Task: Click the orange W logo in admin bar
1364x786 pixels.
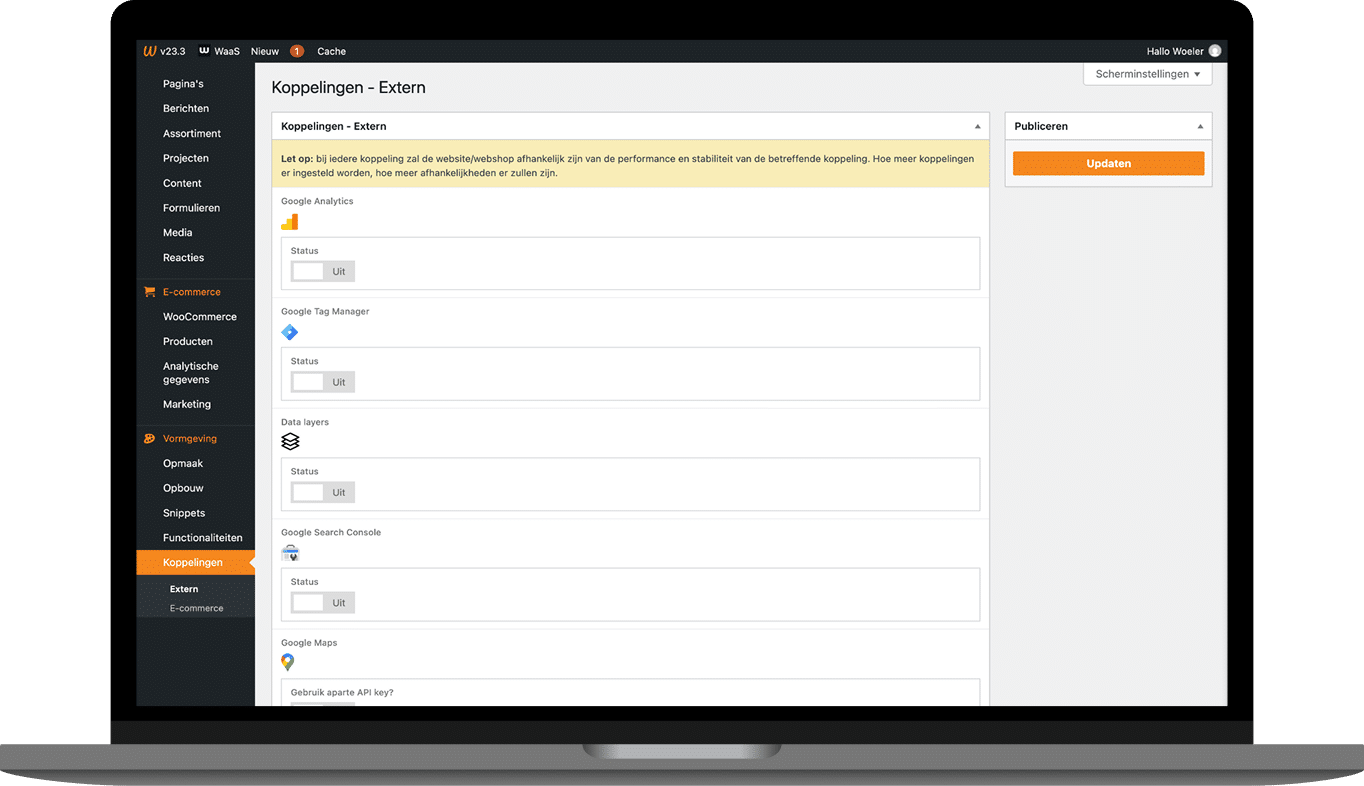Action: [x=150, y=51]
